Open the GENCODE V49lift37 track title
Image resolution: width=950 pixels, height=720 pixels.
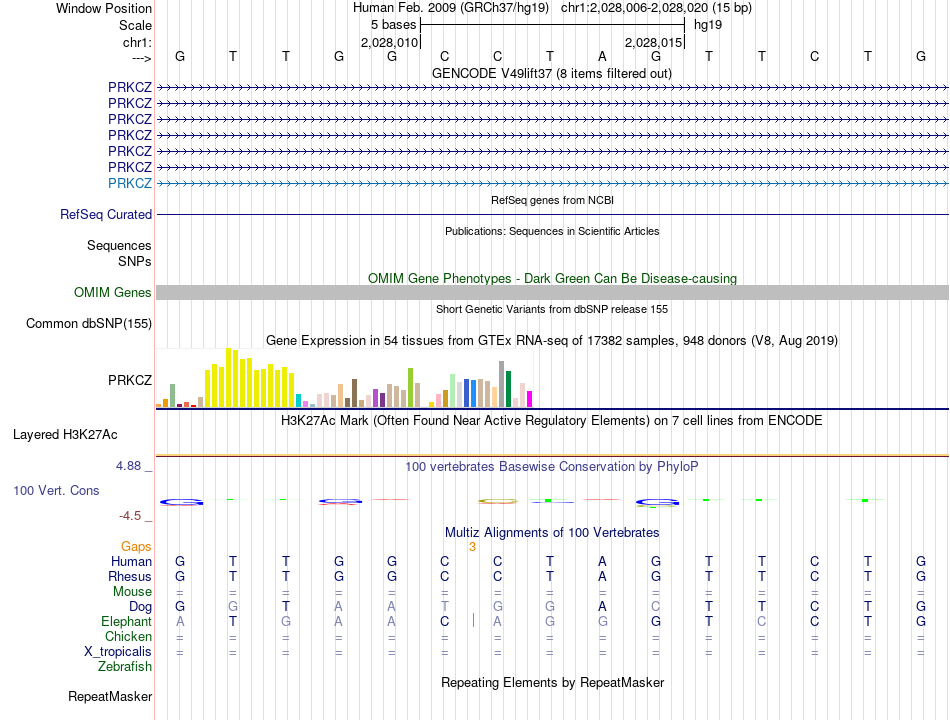click(x=552, y=73)
